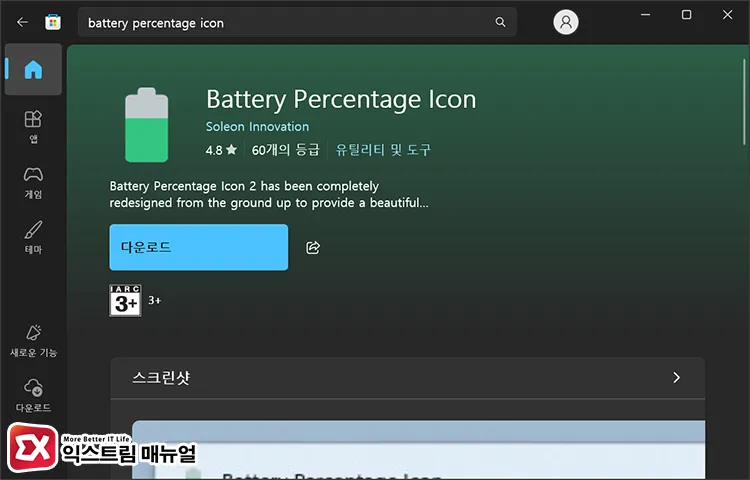Click the app description text
750x480 pixels.
click(269, 194)
